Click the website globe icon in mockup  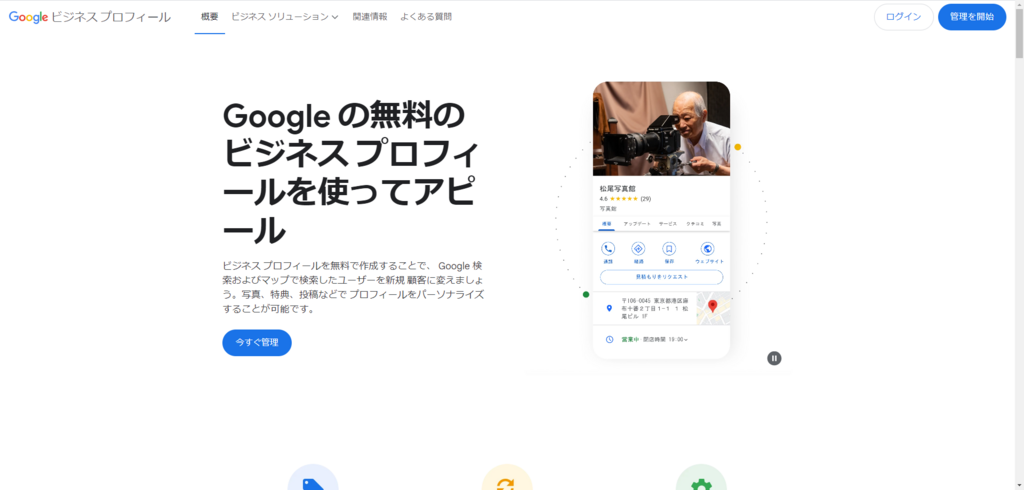[707, 248]
